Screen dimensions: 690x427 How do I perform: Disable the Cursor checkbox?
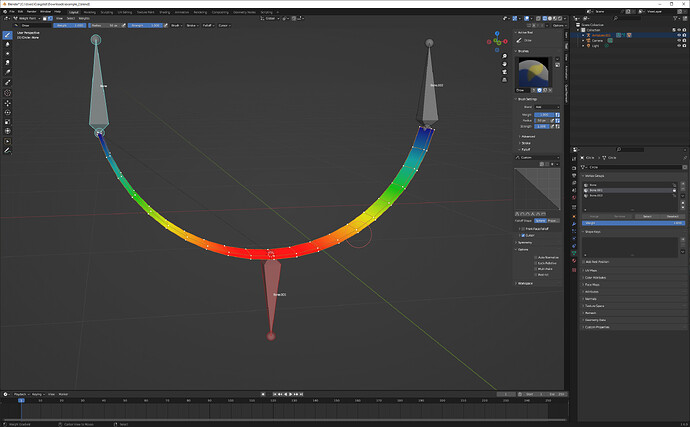pos(523,235)
